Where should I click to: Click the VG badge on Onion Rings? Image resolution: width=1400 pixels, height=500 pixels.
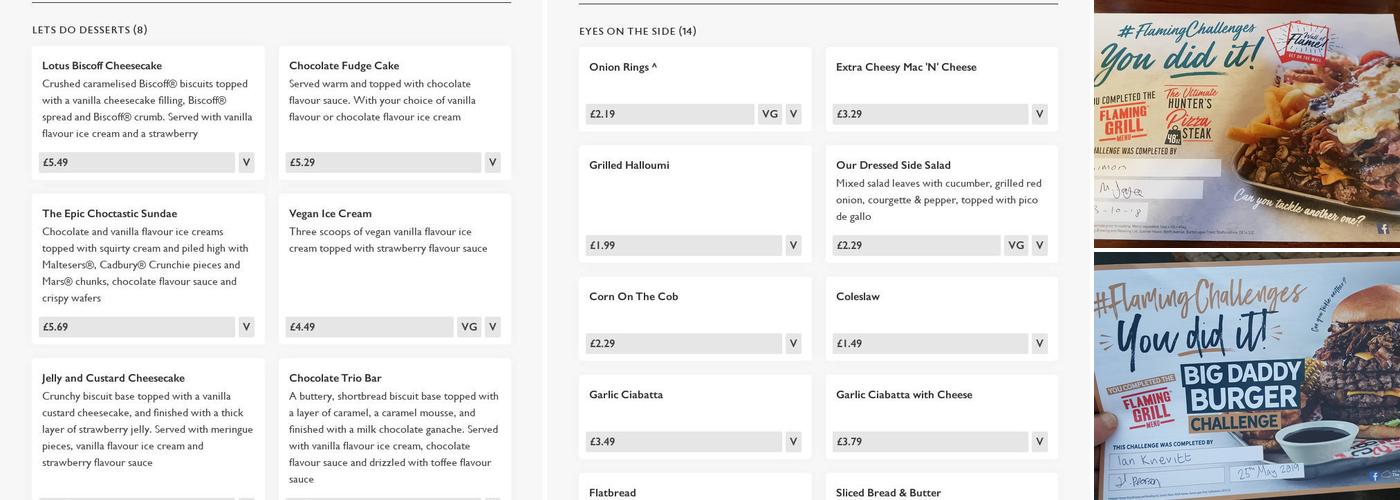(770, 114)
